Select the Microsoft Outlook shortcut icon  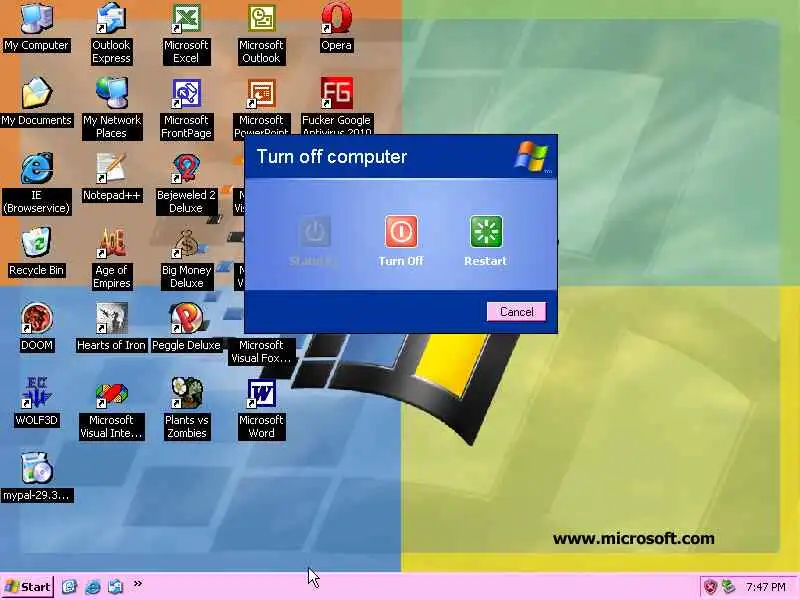pos(261,18)
